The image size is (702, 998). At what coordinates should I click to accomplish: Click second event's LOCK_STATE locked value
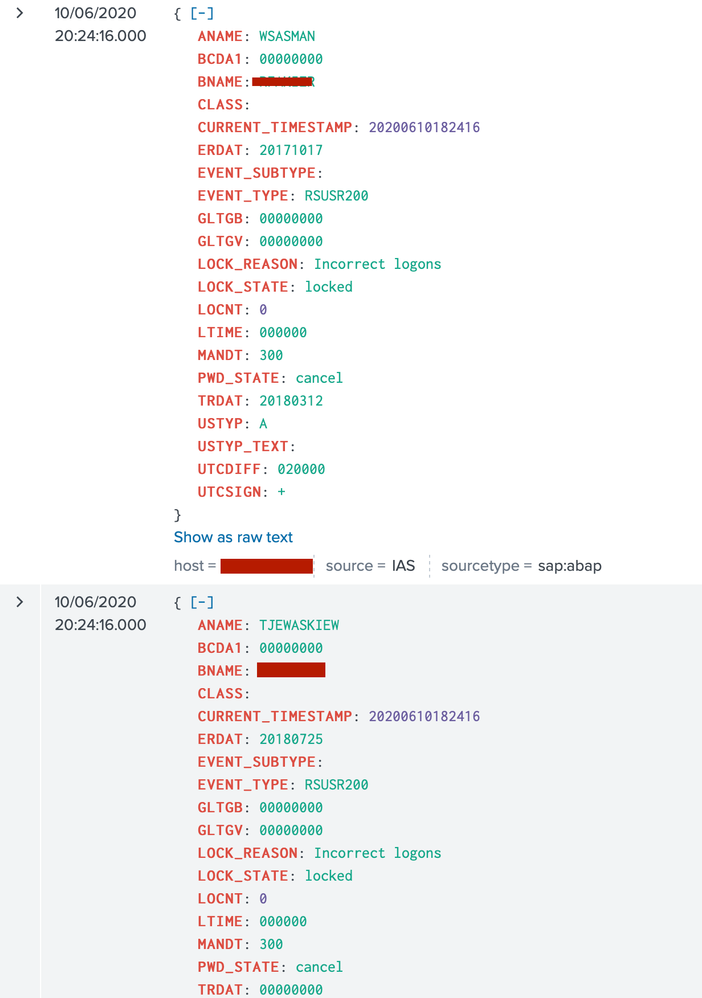(x=328, y=876)
